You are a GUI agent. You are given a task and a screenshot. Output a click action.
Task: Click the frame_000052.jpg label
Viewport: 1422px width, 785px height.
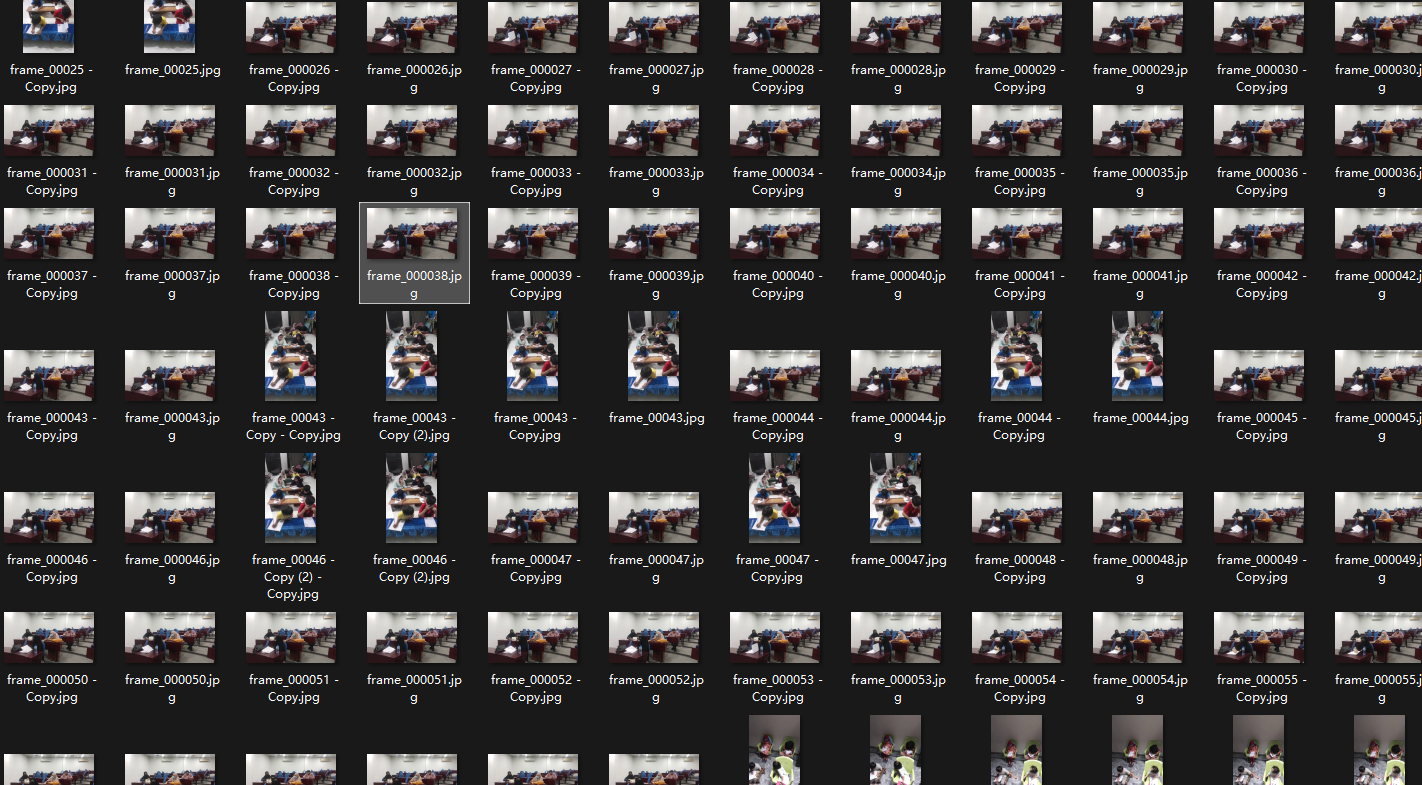tap(656, 689)
